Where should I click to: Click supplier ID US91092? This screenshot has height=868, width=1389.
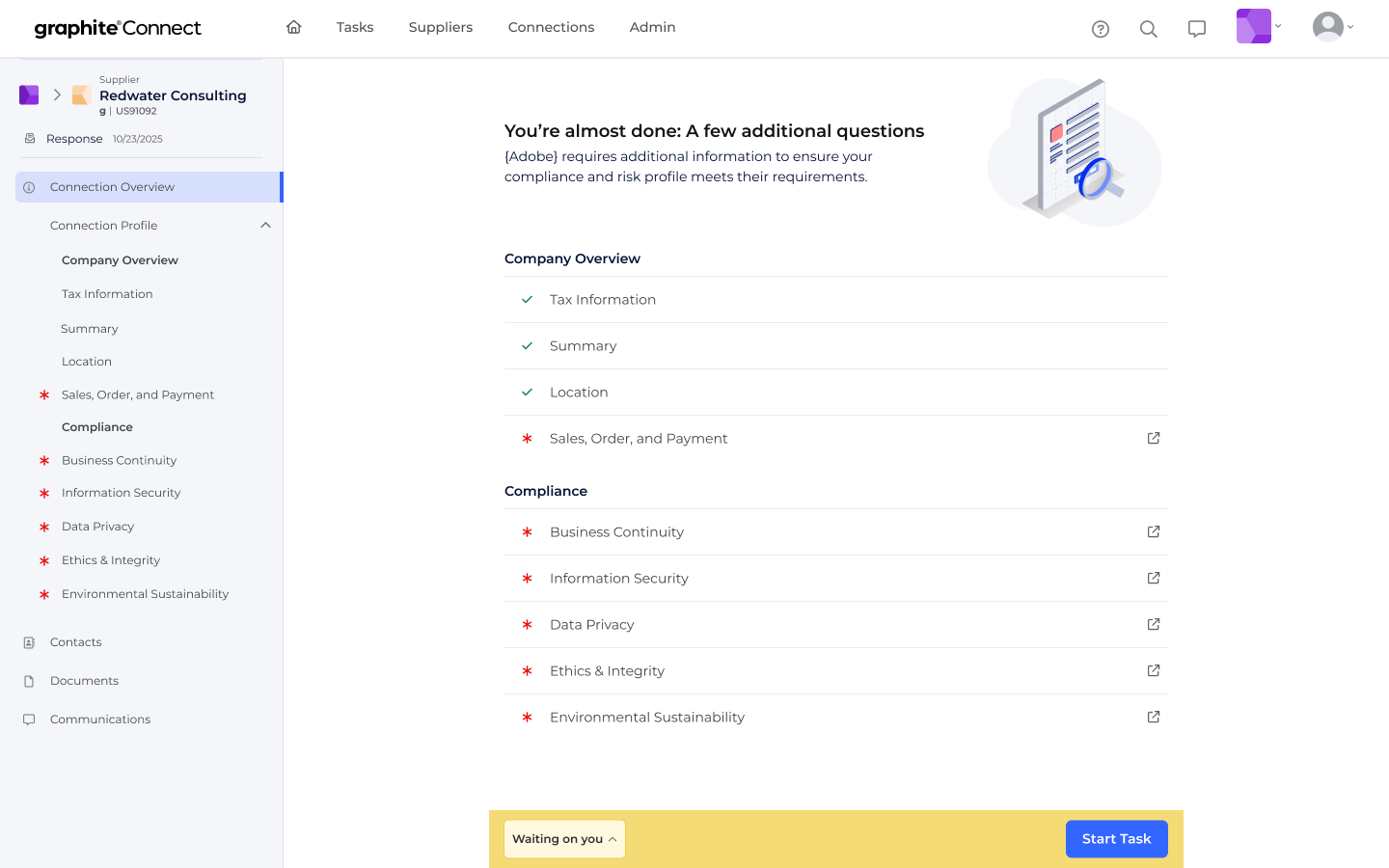click(x=136, y=111)
